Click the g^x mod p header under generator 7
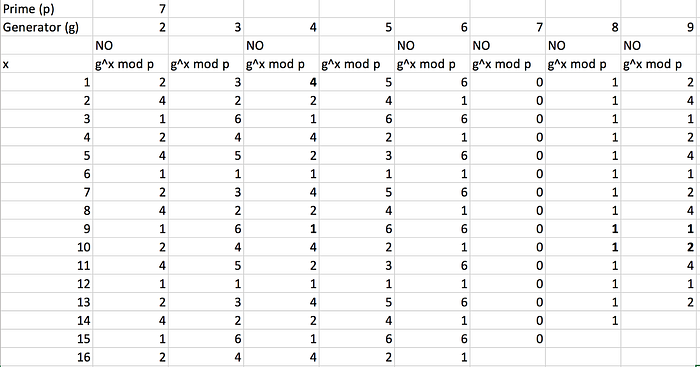This screenshot has width=700, height=367. tap(508, 64)
